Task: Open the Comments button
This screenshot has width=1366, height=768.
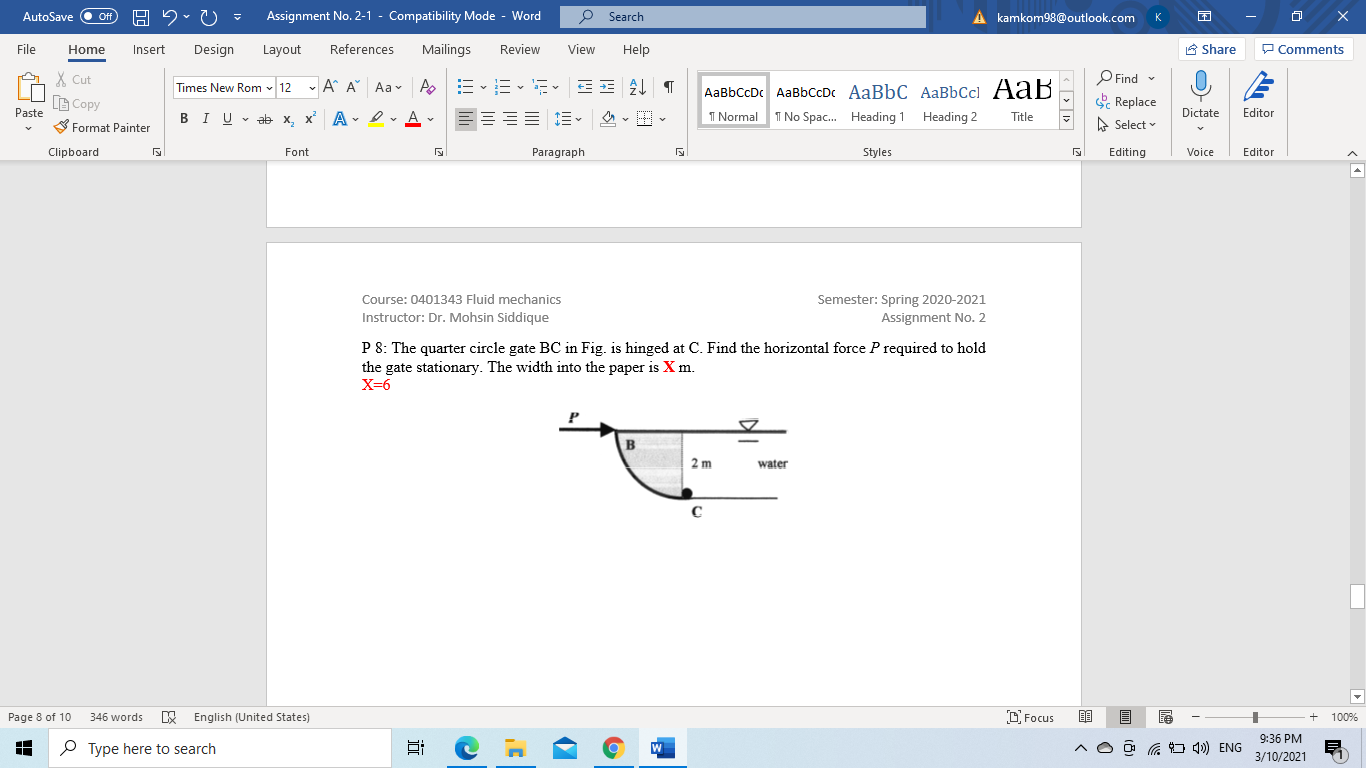Action: click(x=1304, y=49)
